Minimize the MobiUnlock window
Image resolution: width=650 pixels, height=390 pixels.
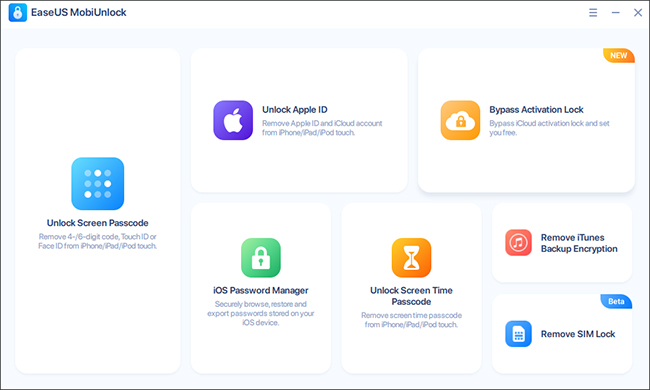tap(616, 12)
